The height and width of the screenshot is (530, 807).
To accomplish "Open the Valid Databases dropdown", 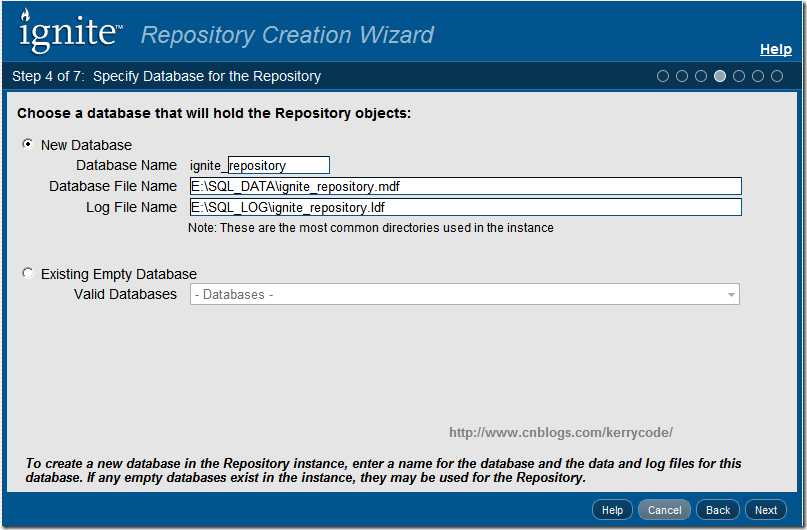I will tap(465, 294).
